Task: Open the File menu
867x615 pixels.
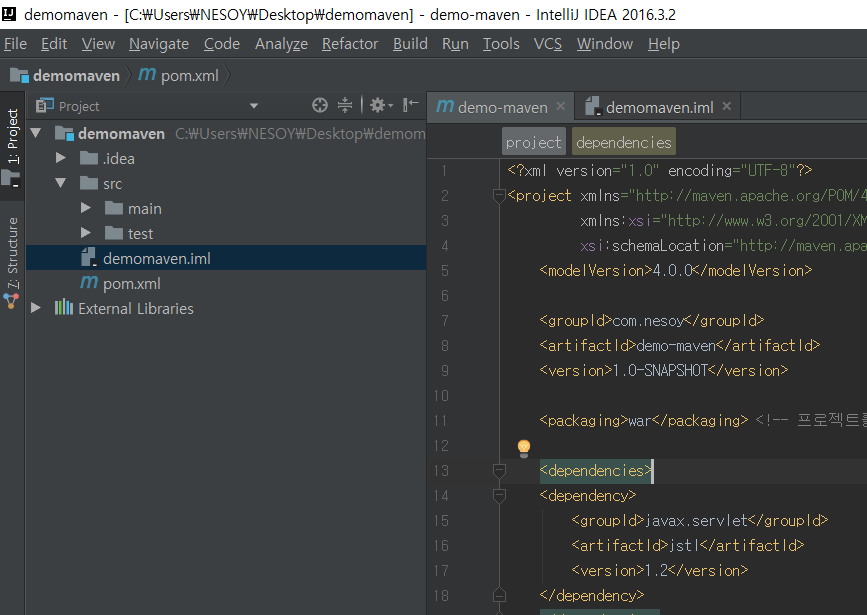Action: [15, 44]
